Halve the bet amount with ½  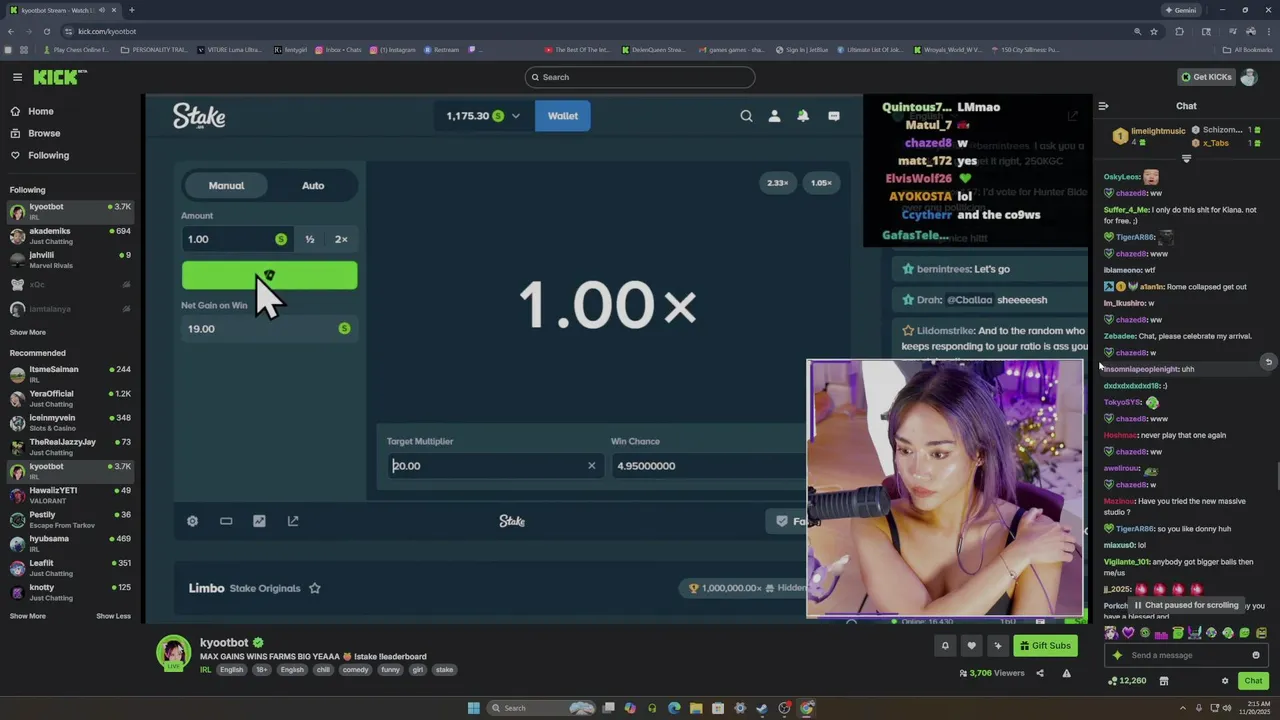(310, 239)
